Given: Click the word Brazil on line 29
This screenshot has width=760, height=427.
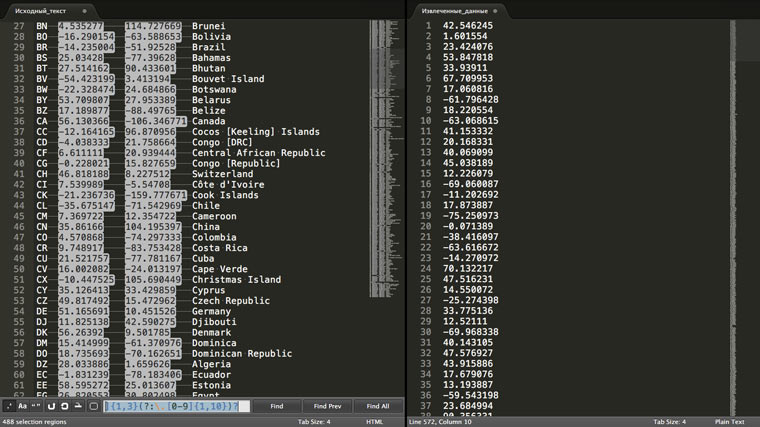Looking at the screenshot, I should pos(208,47).
